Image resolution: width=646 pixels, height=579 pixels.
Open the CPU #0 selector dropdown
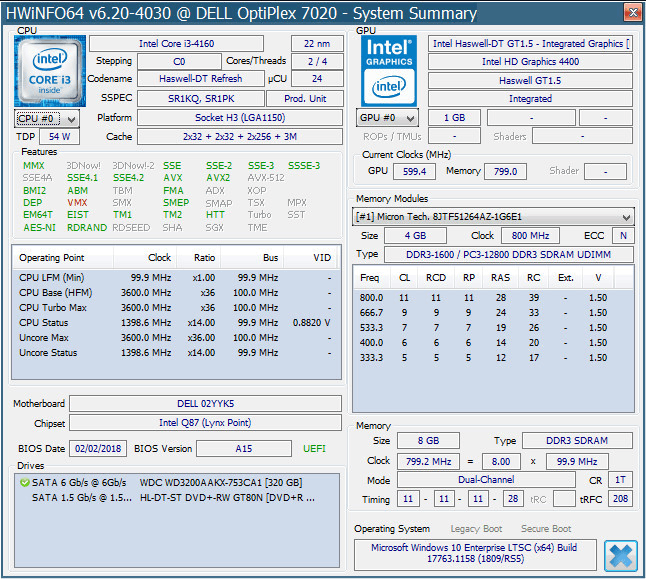47,119
